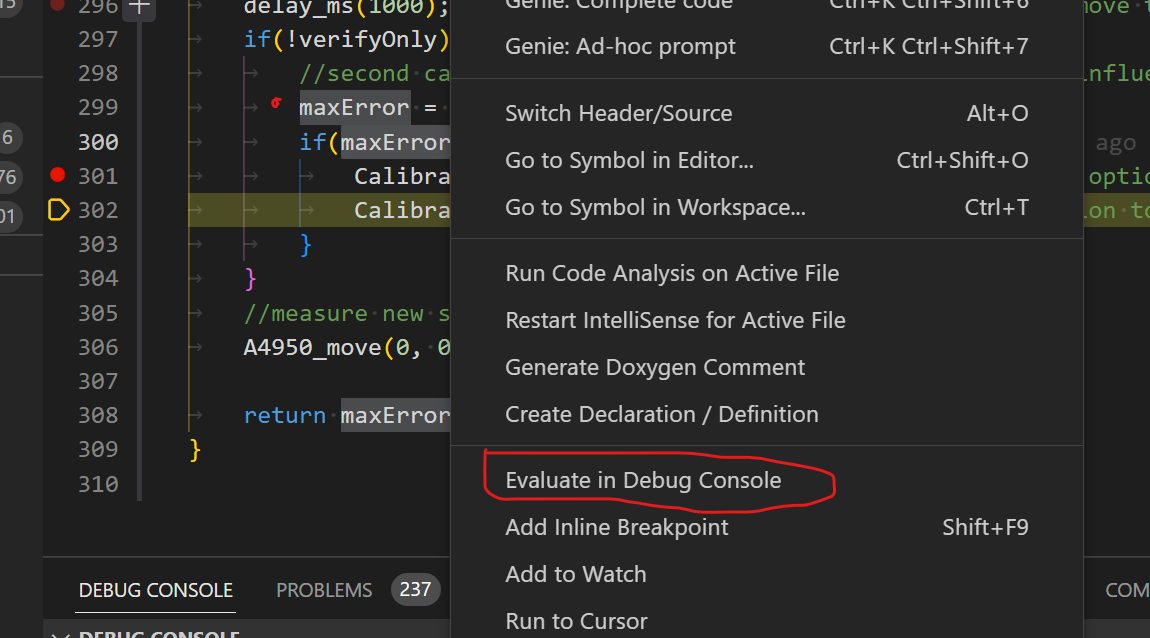Click the 237 problems count badge
Image resolution: width=1150 pixels, height=638 pixels.
415,589
